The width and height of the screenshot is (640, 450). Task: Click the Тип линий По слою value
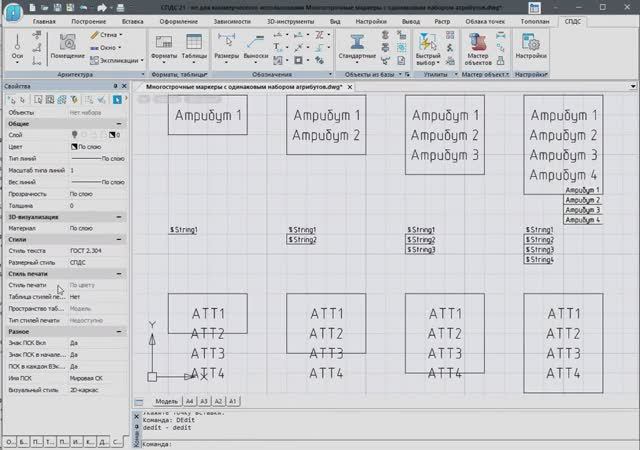click(98, 158)
